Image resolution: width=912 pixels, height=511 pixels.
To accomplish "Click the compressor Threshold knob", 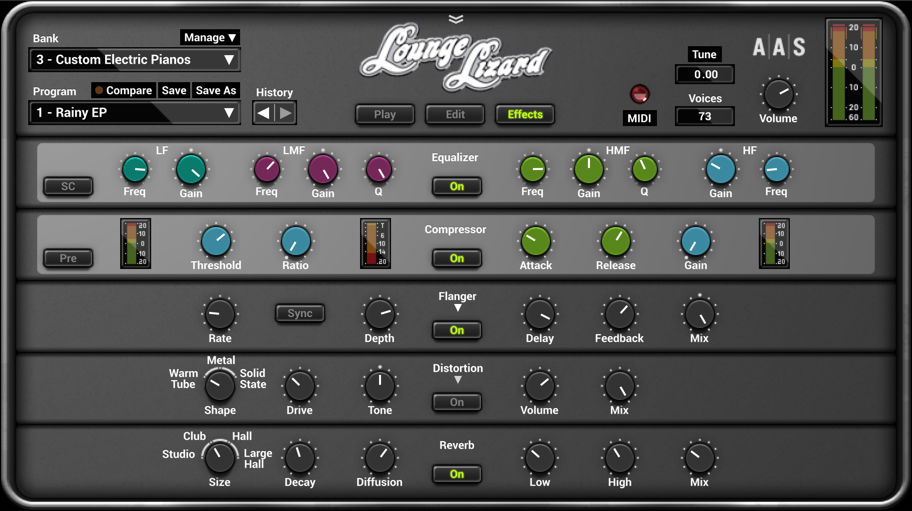I will [x=216, y=241].
